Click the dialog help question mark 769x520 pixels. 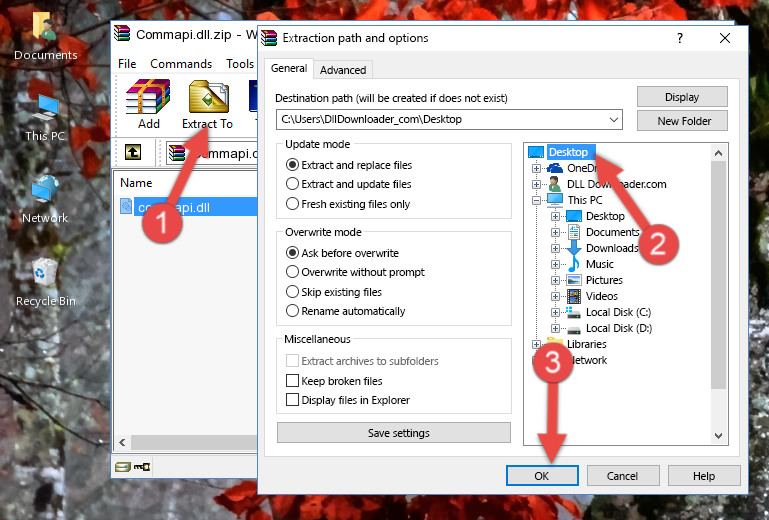pyautogui.click(x=680, y=38)
